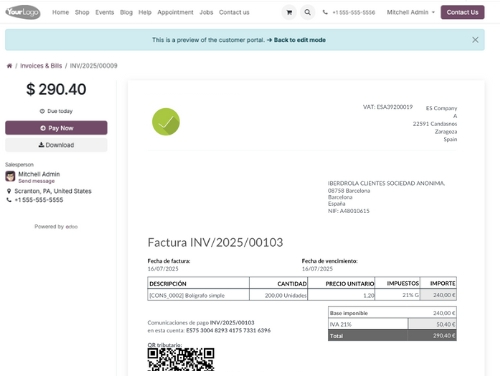Open the Home menu item
The width and height of the screenshot is (500, 381).
pyautogui.click(x=60, y=12)
